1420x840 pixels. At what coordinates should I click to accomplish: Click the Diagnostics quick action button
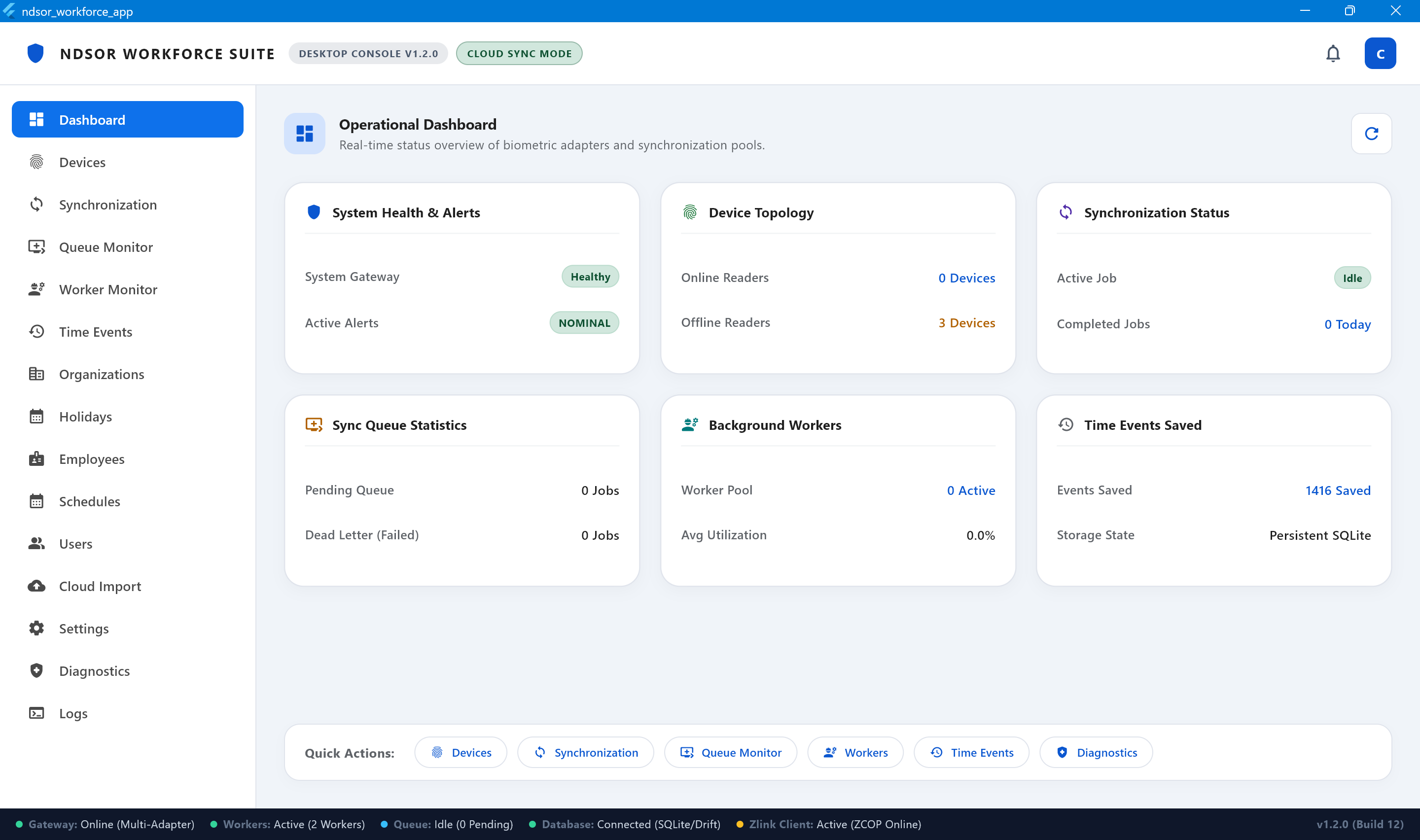(1096, 752)
